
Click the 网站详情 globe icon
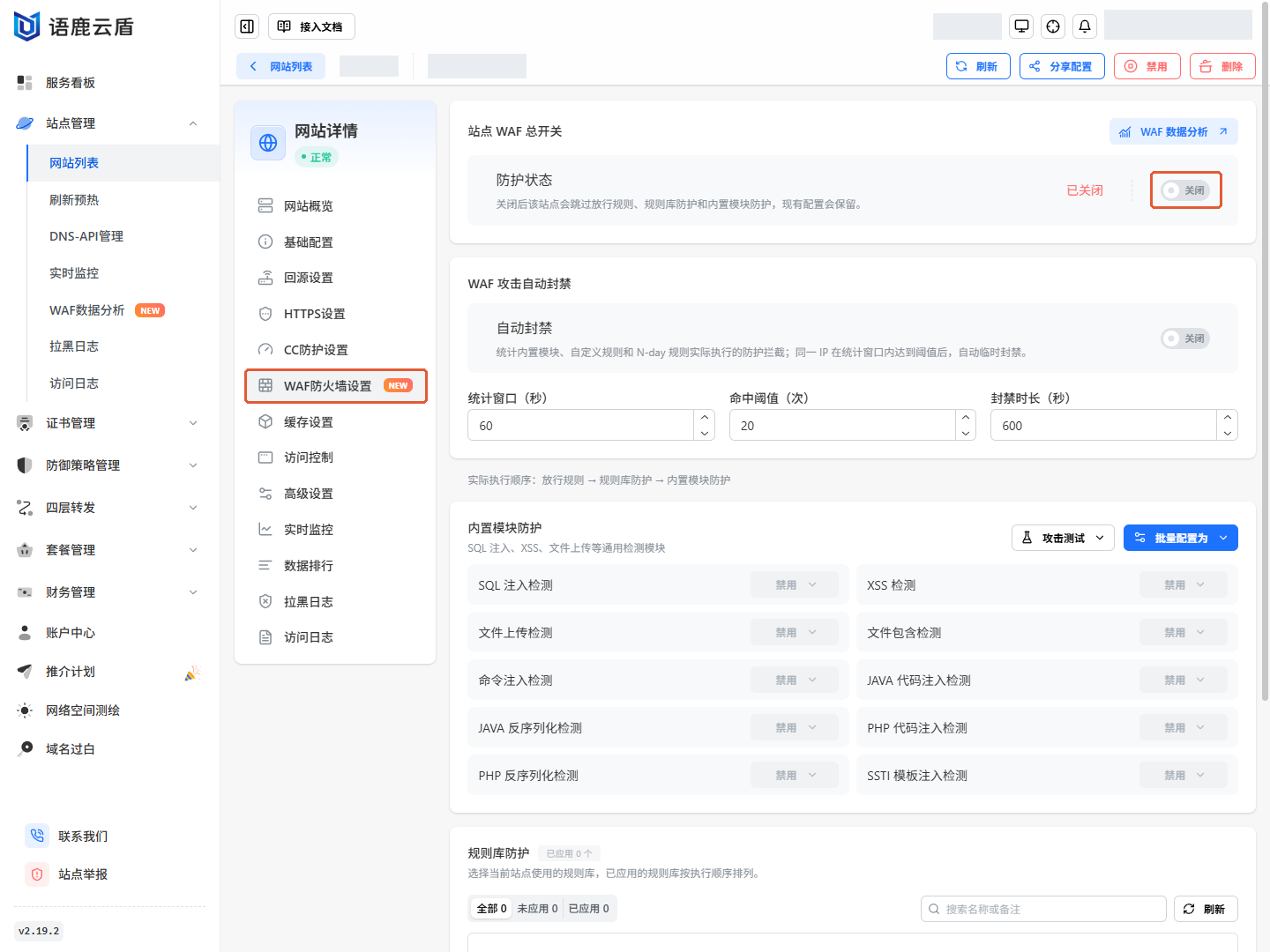268,143
